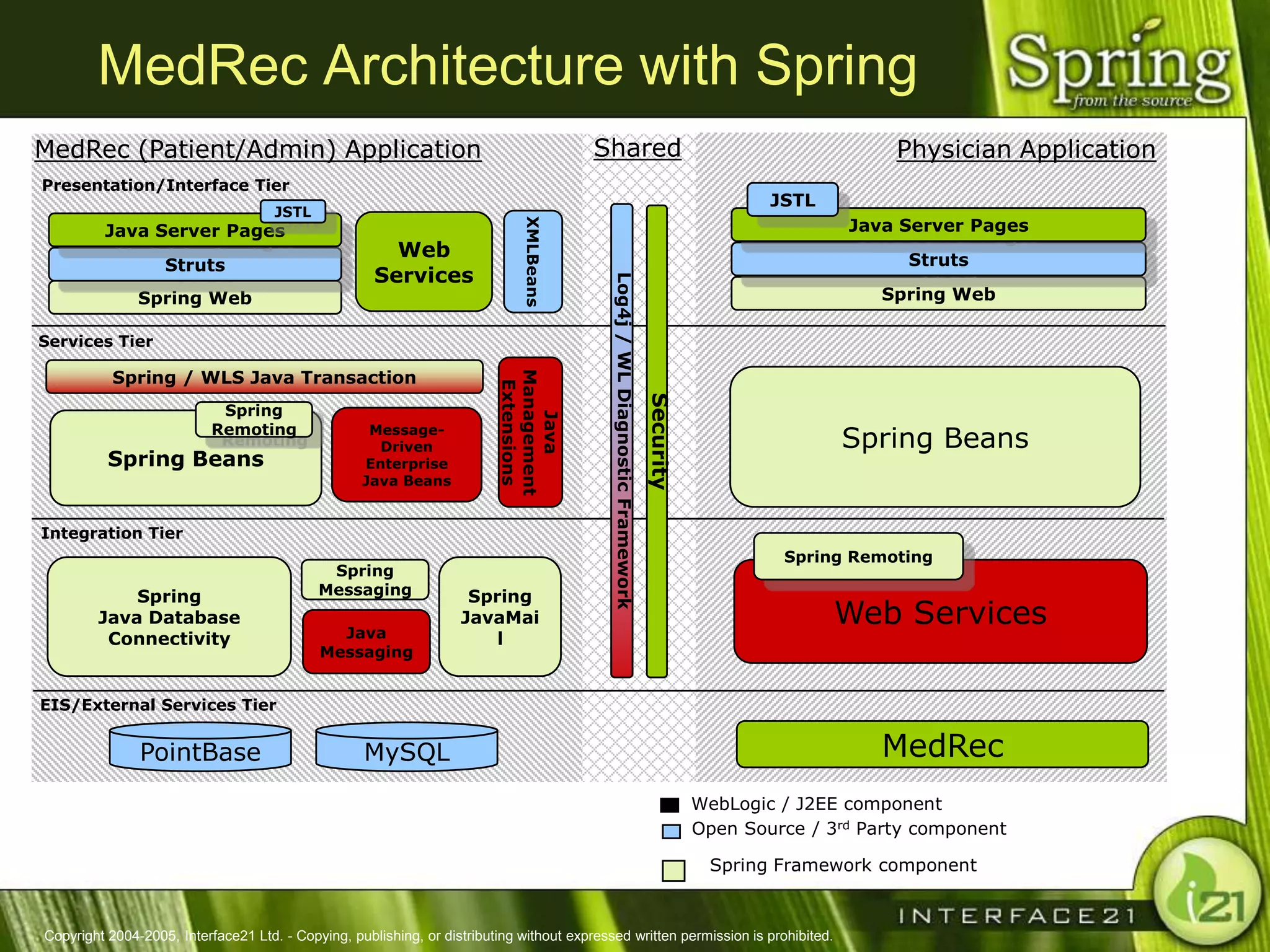This screenshot has height=952, width=1270.
Task: Click the vertical green Security bar
Action: (x=657, y=440)
